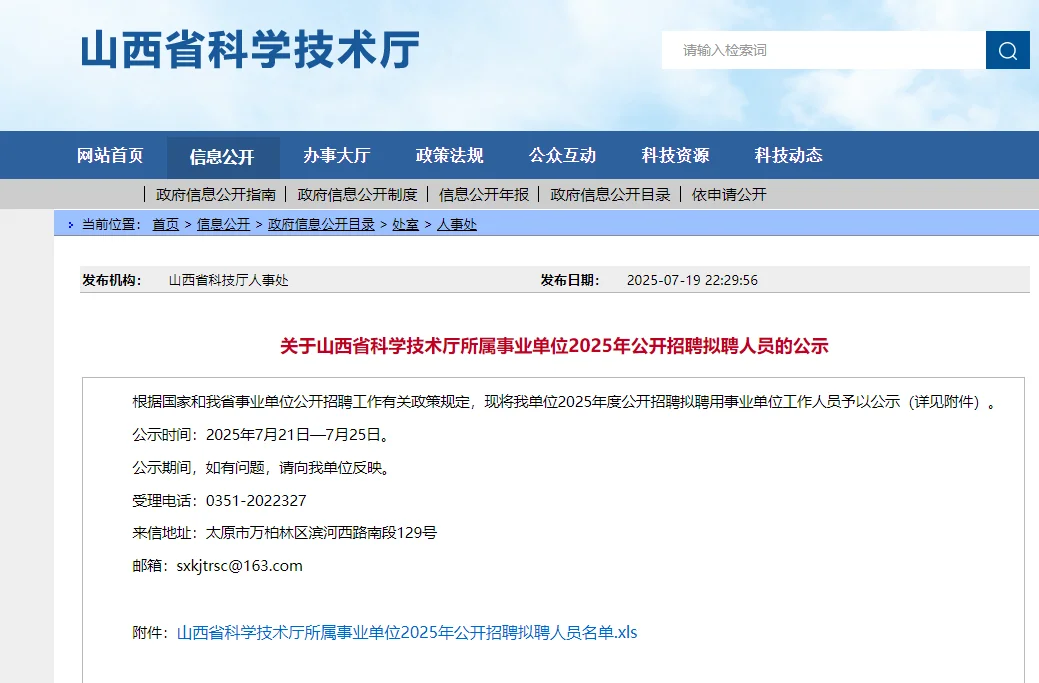Screen dimensions: 1039x683
Task: Download the 拟聘人员名单.xls attachment
Action: pos(407,633)
